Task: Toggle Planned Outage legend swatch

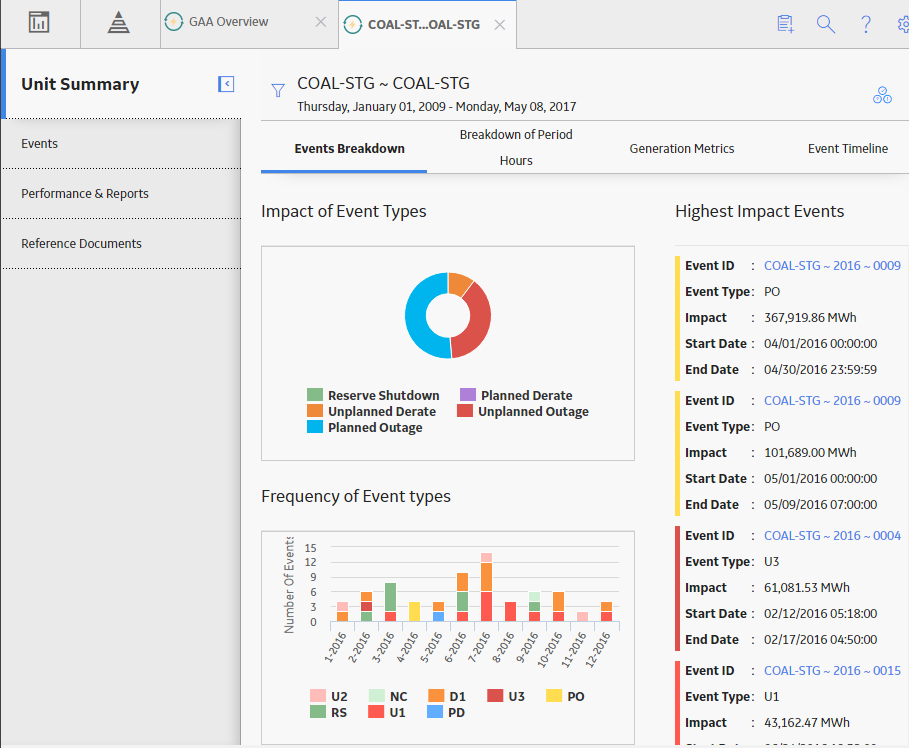Action: click(x=315, y=427)
